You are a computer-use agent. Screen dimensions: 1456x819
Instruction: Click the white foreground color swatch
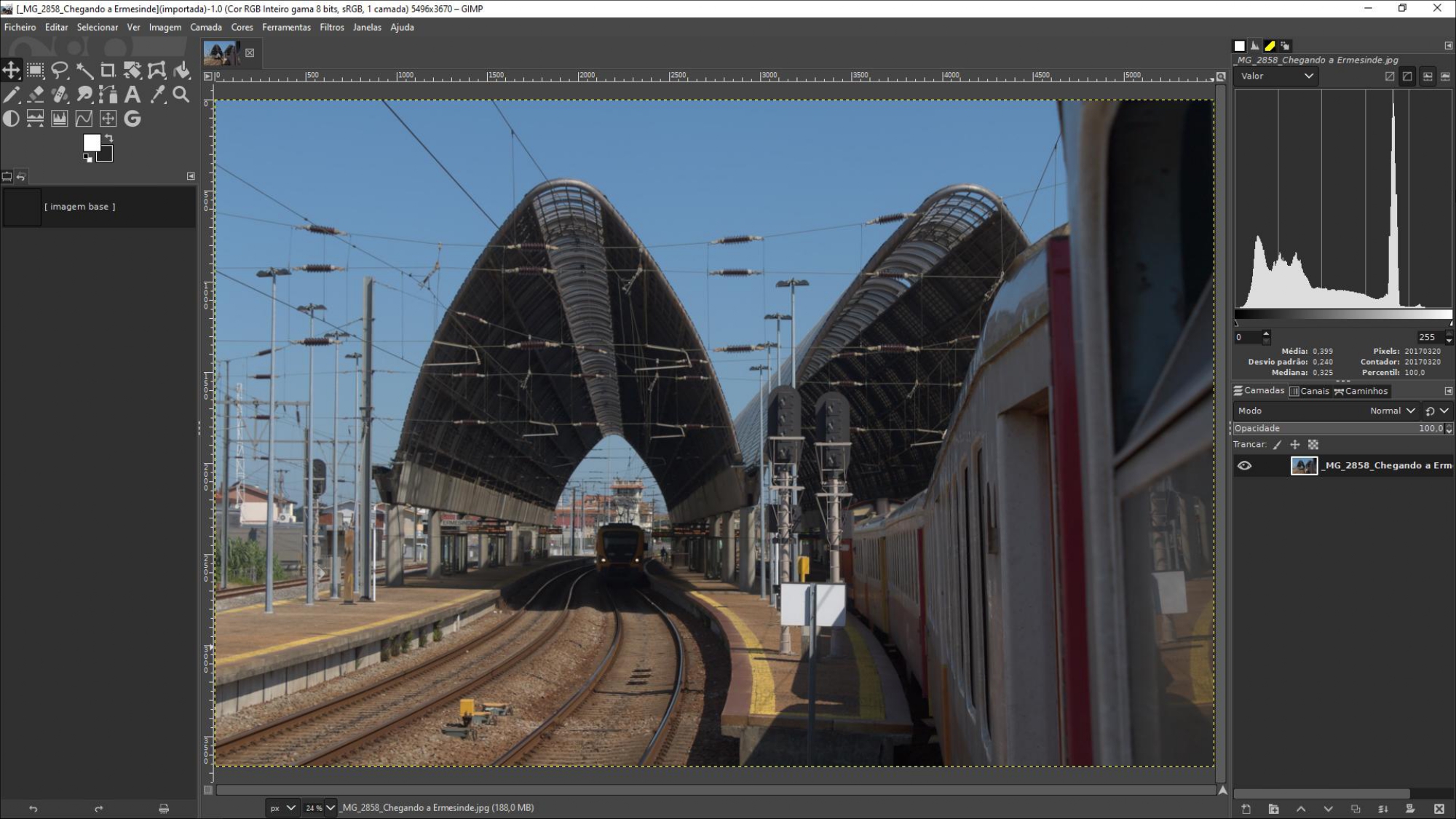[x=91, y=142]
